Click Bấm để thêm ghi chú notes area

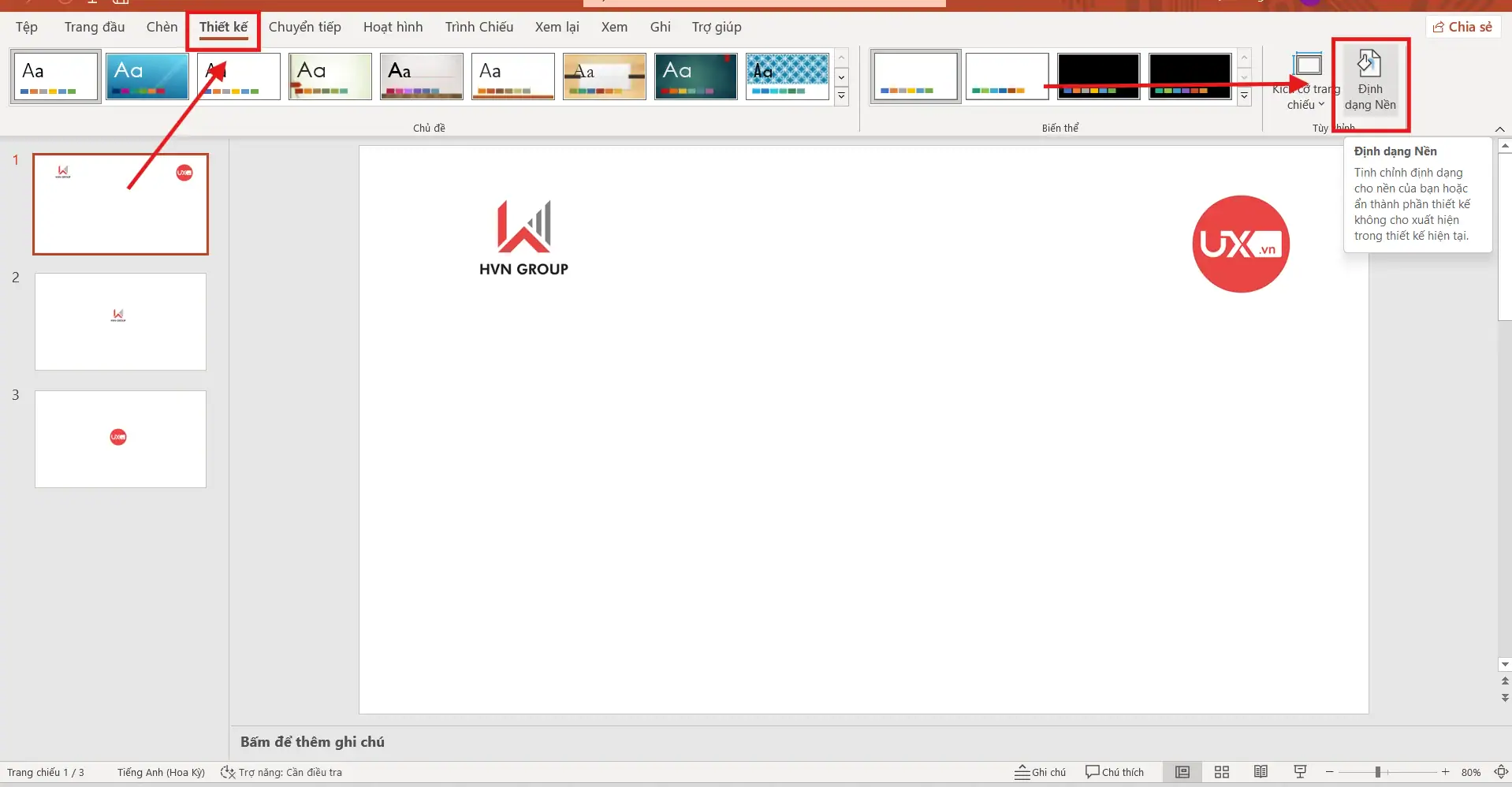(312, 742)
